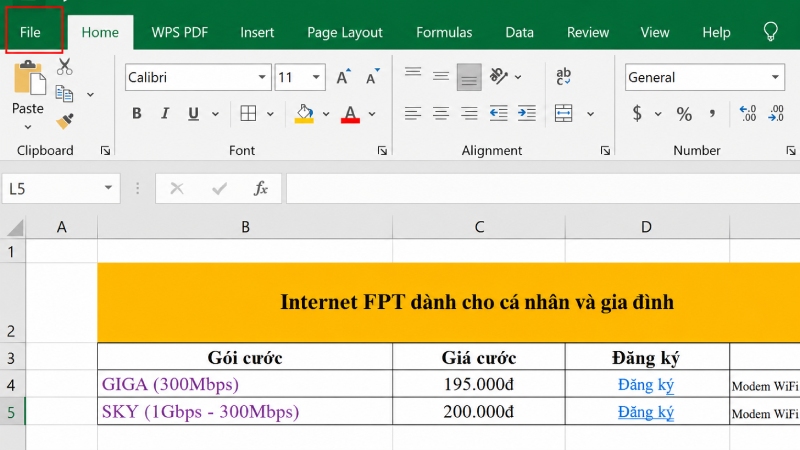Increase indent
Image resolution: width=800 pixels, height=450 pixels.
pyautogui.click(x=526, y=113)
